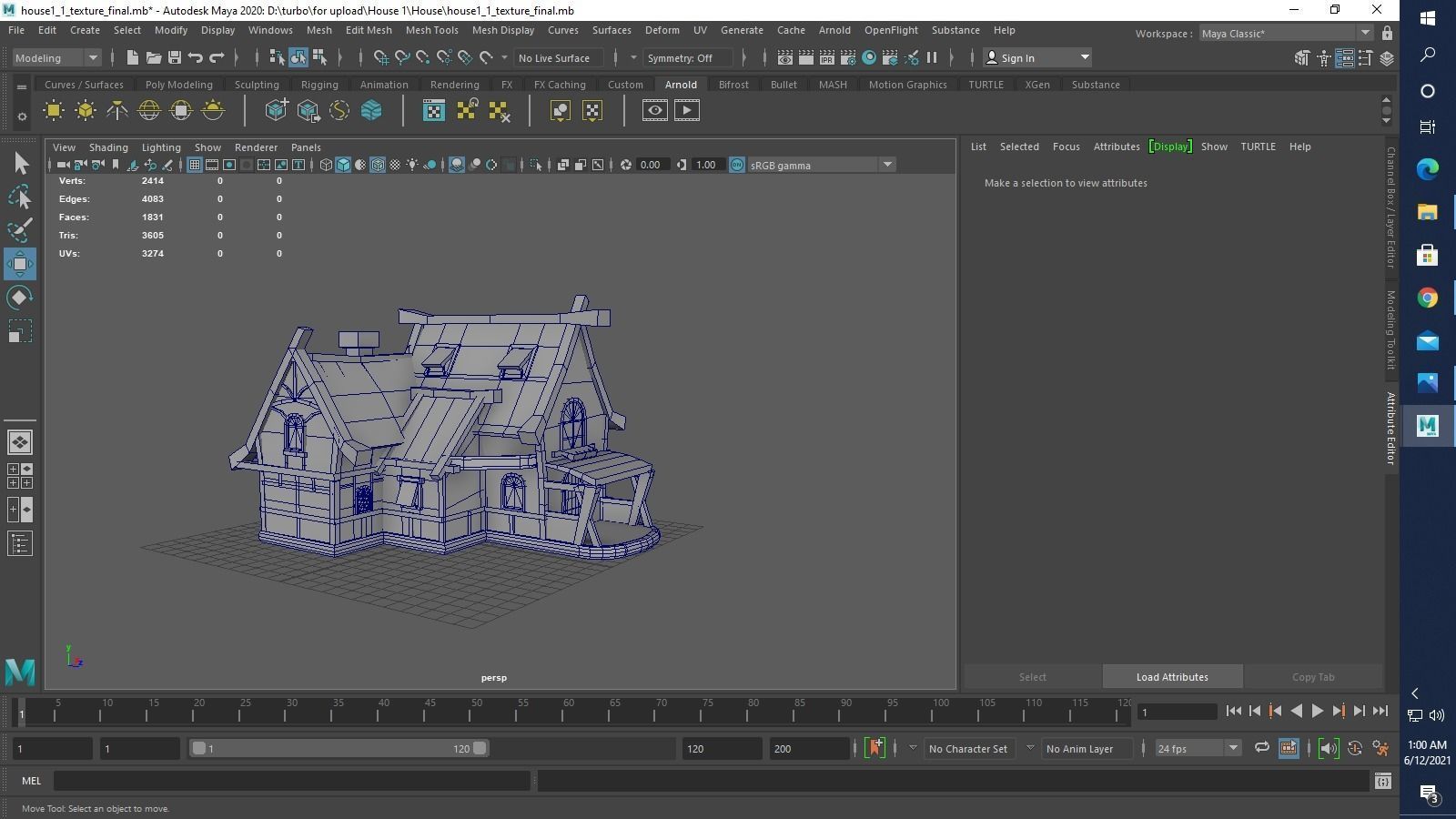Create an Arnold mesh light from shelf
Screen dimensions: 1456x819
tap(86, 111)
